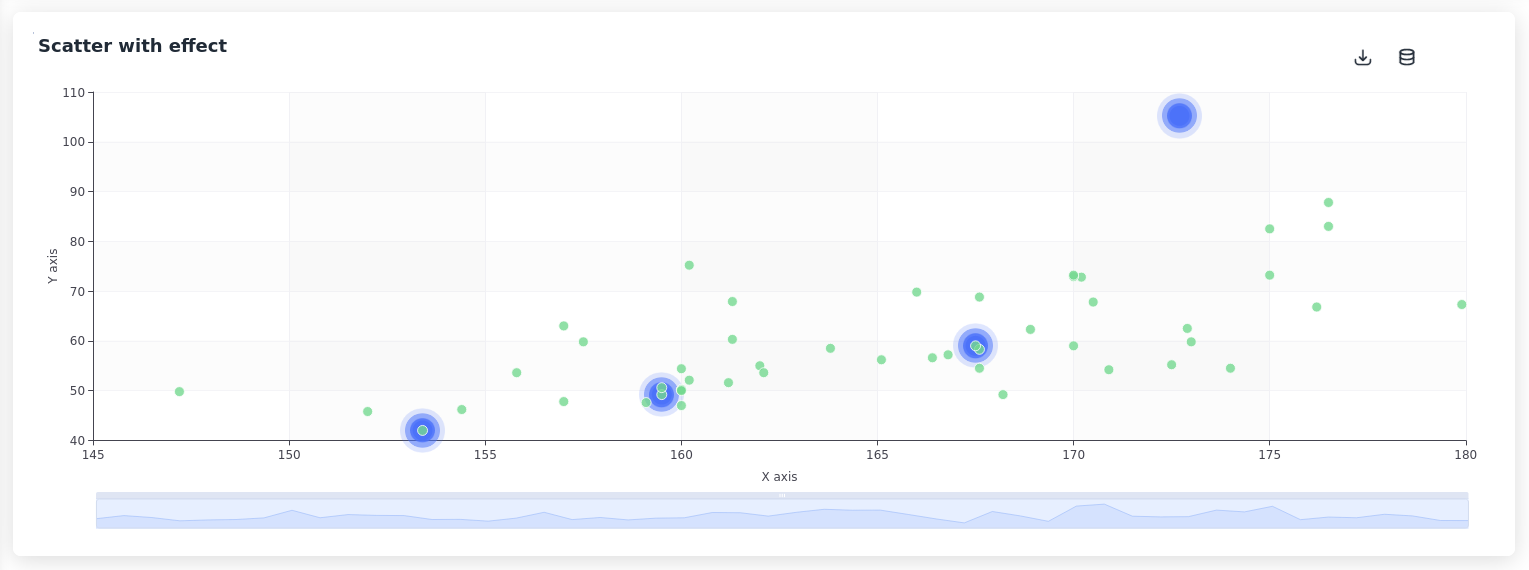Select the blue ripple point near X 167.5
Image resolution: width=1529 pixels, height=570 pixels.
(x=975, y=346)
